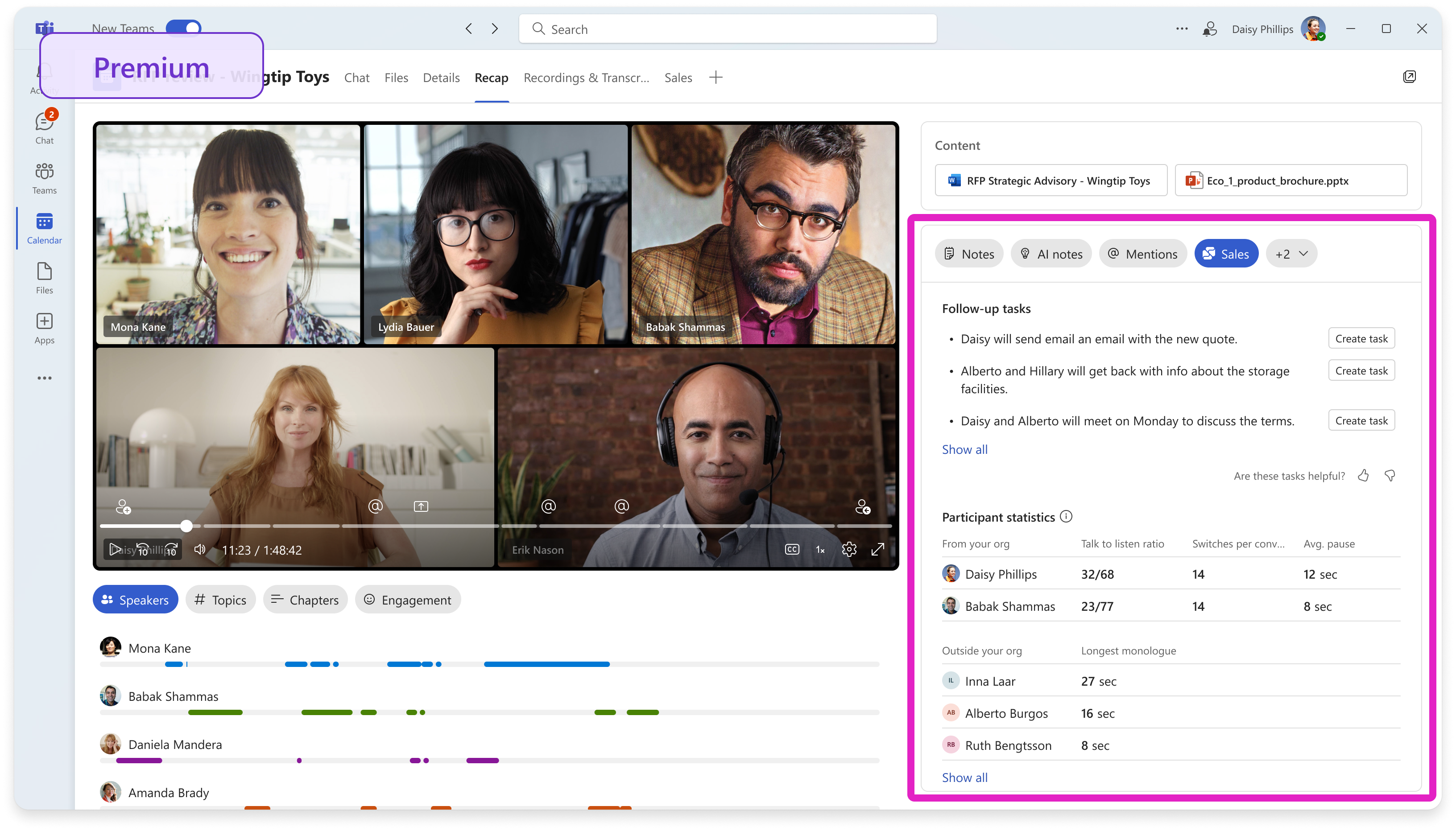Drag the video playback progress slider
The width and height of the screenshot is (1456, 831).
point(186,526)
